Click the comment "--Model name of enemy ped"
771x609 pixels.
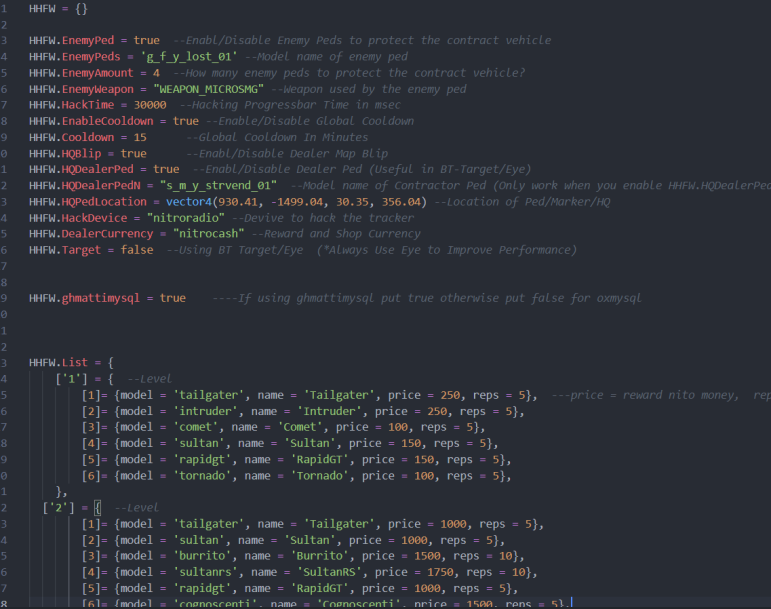tap(326, 57)
